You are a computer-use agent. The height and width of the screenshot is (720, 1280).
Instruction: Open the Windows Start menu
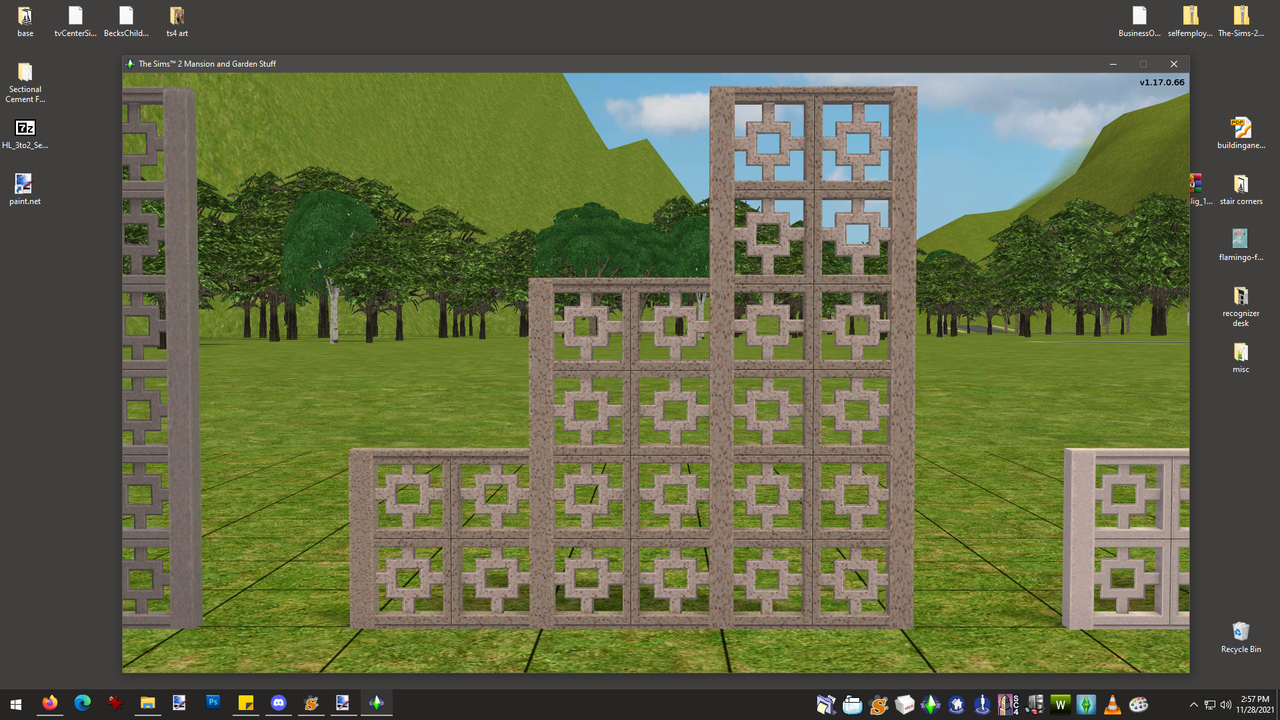pos(16,703)
